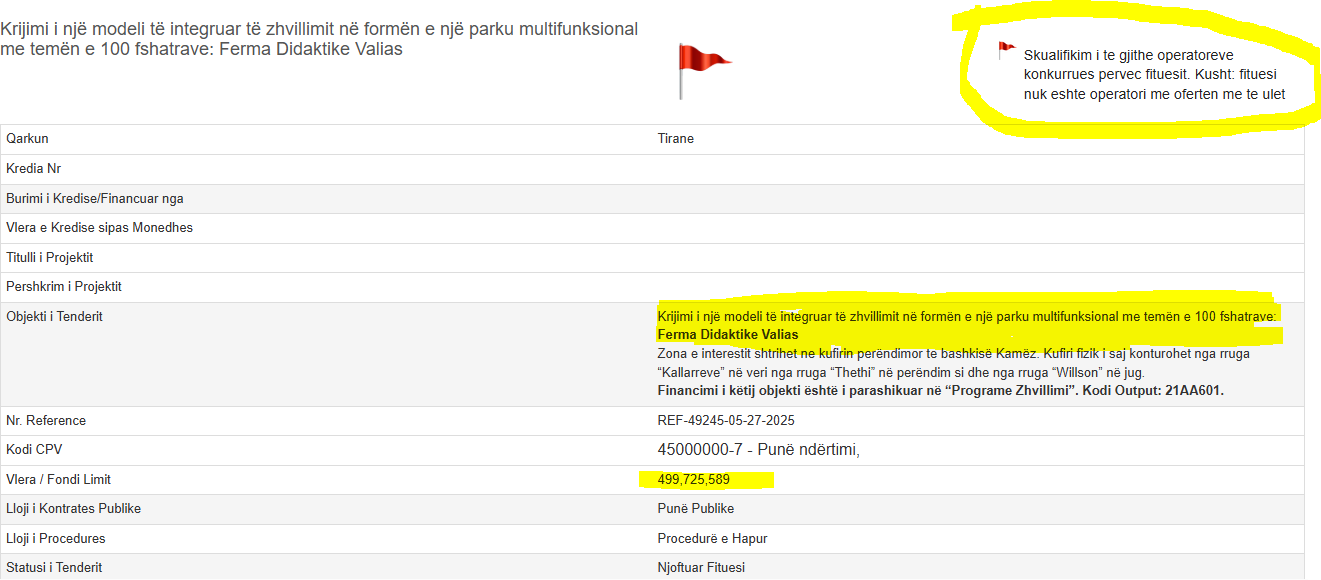Click the 'Objekti i Tenderit' row label

pos(54,317)
